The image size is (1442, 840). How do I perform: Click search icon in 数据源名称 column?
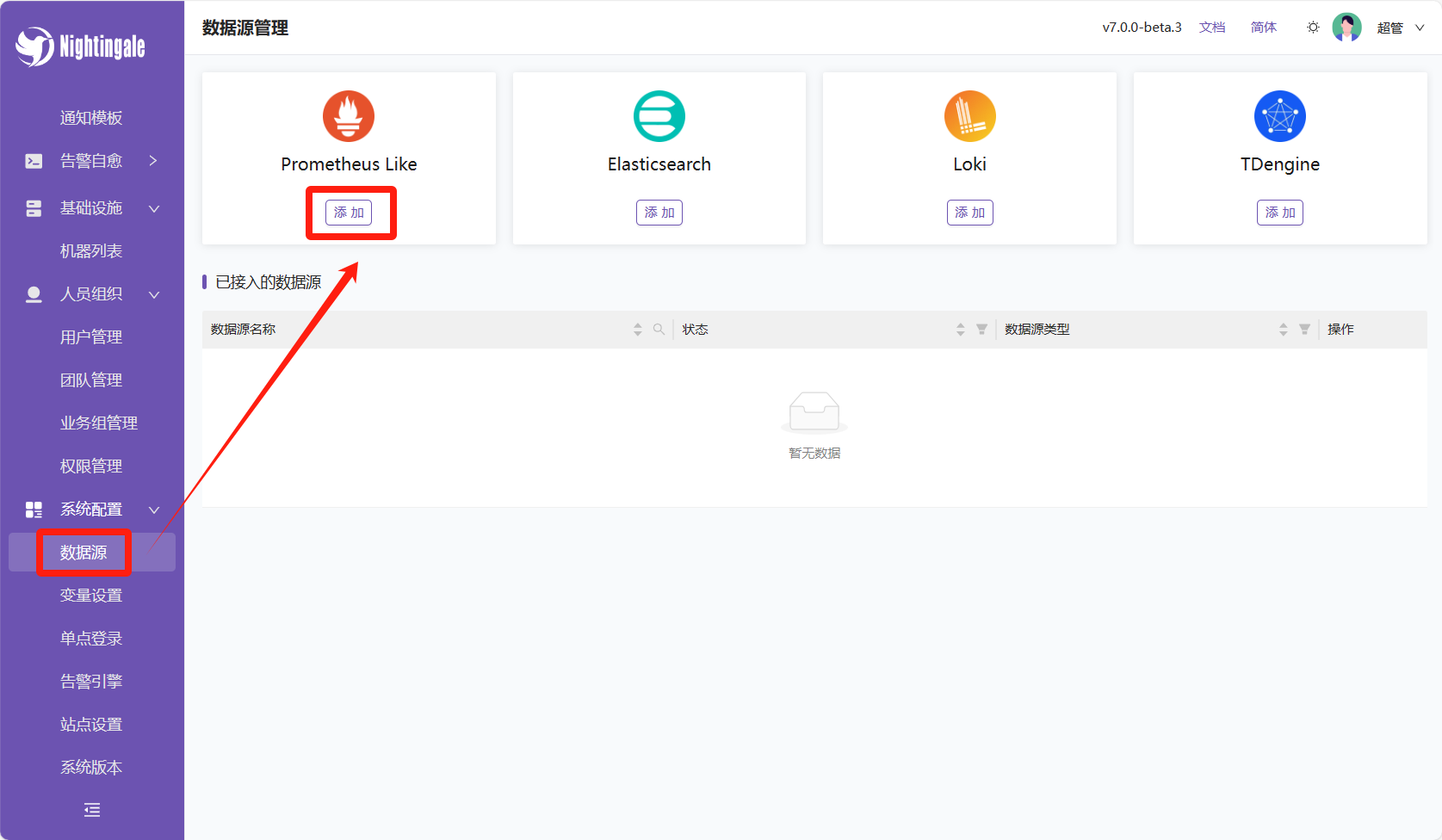point(659,330)
